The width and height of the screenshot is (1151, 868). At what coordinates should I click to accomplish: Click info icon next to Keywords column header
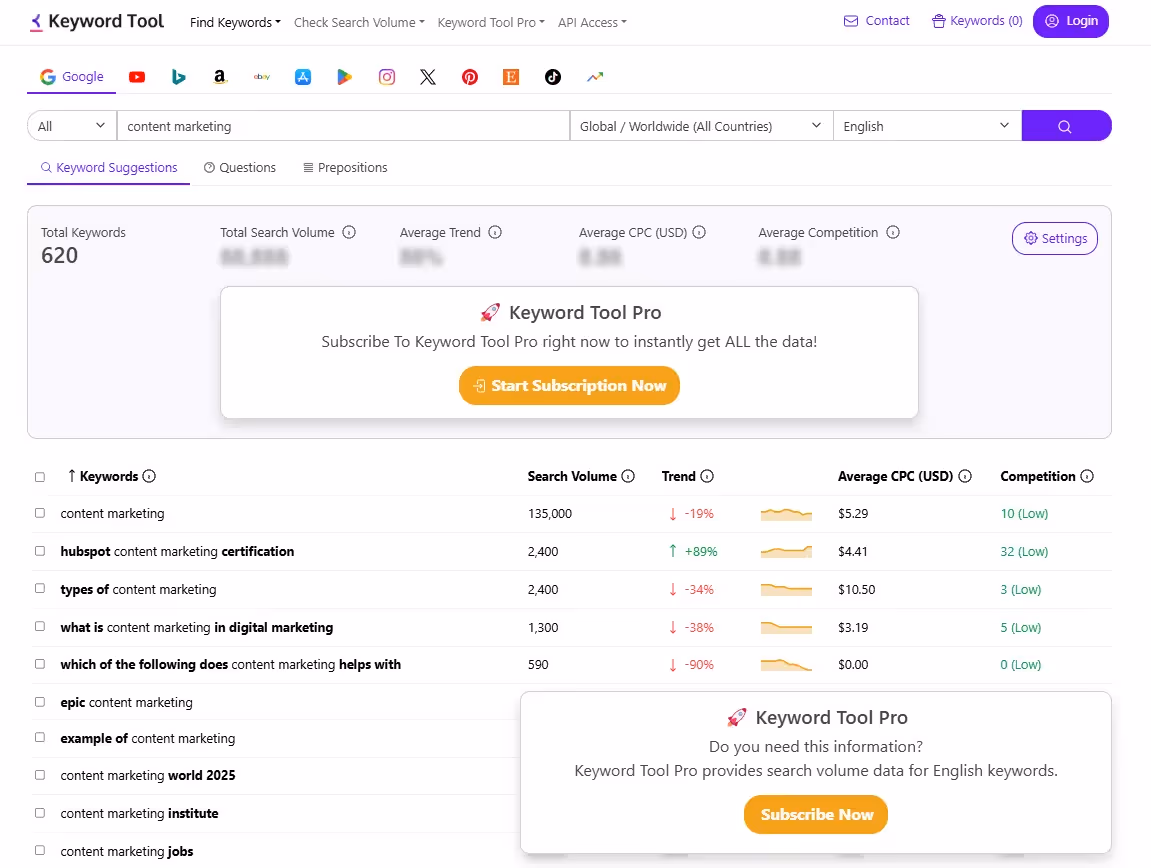(x=149, y=476)
